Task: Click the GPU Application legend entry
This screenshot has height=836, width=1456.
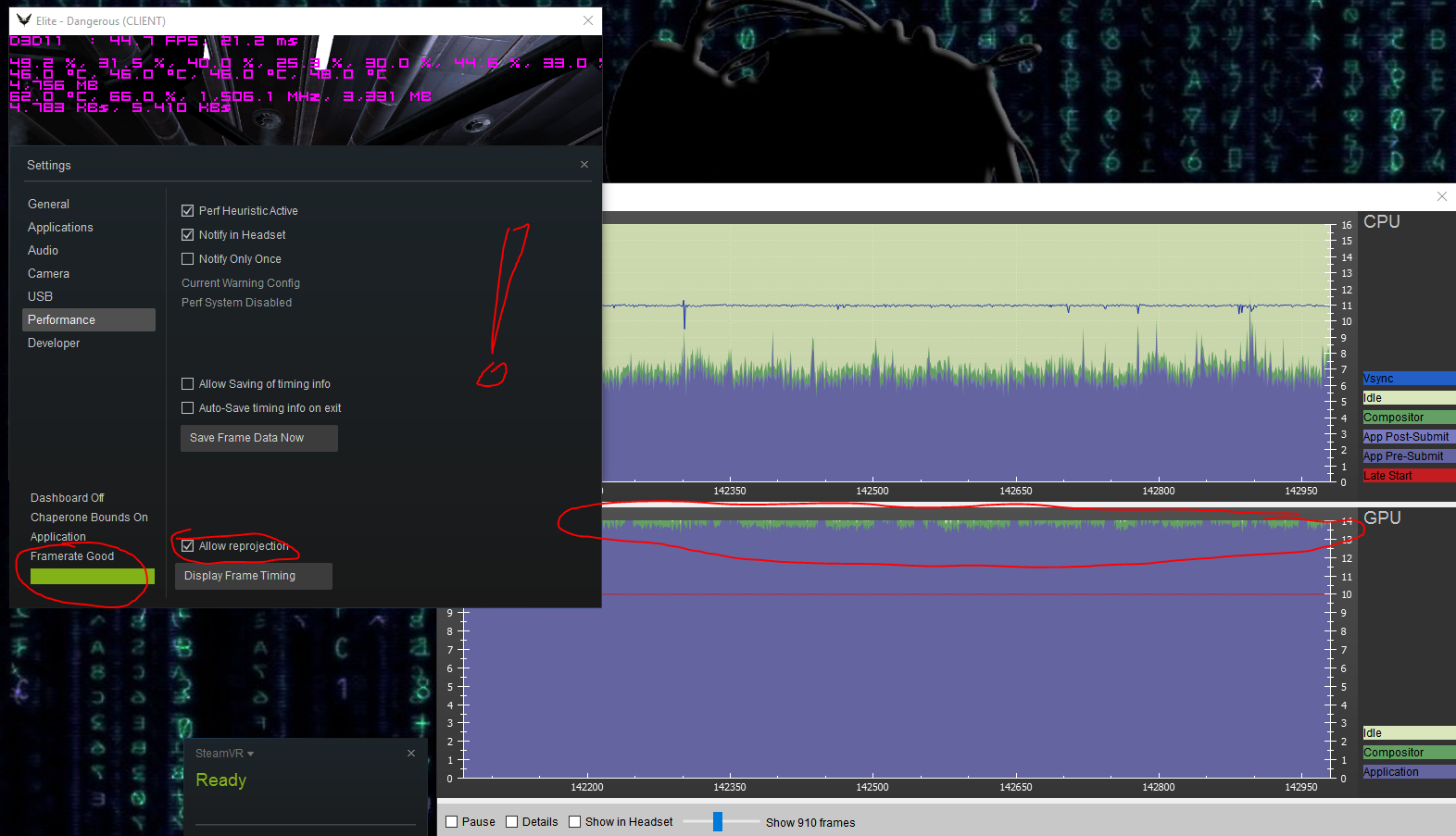Action: [x=1409, y=772]
